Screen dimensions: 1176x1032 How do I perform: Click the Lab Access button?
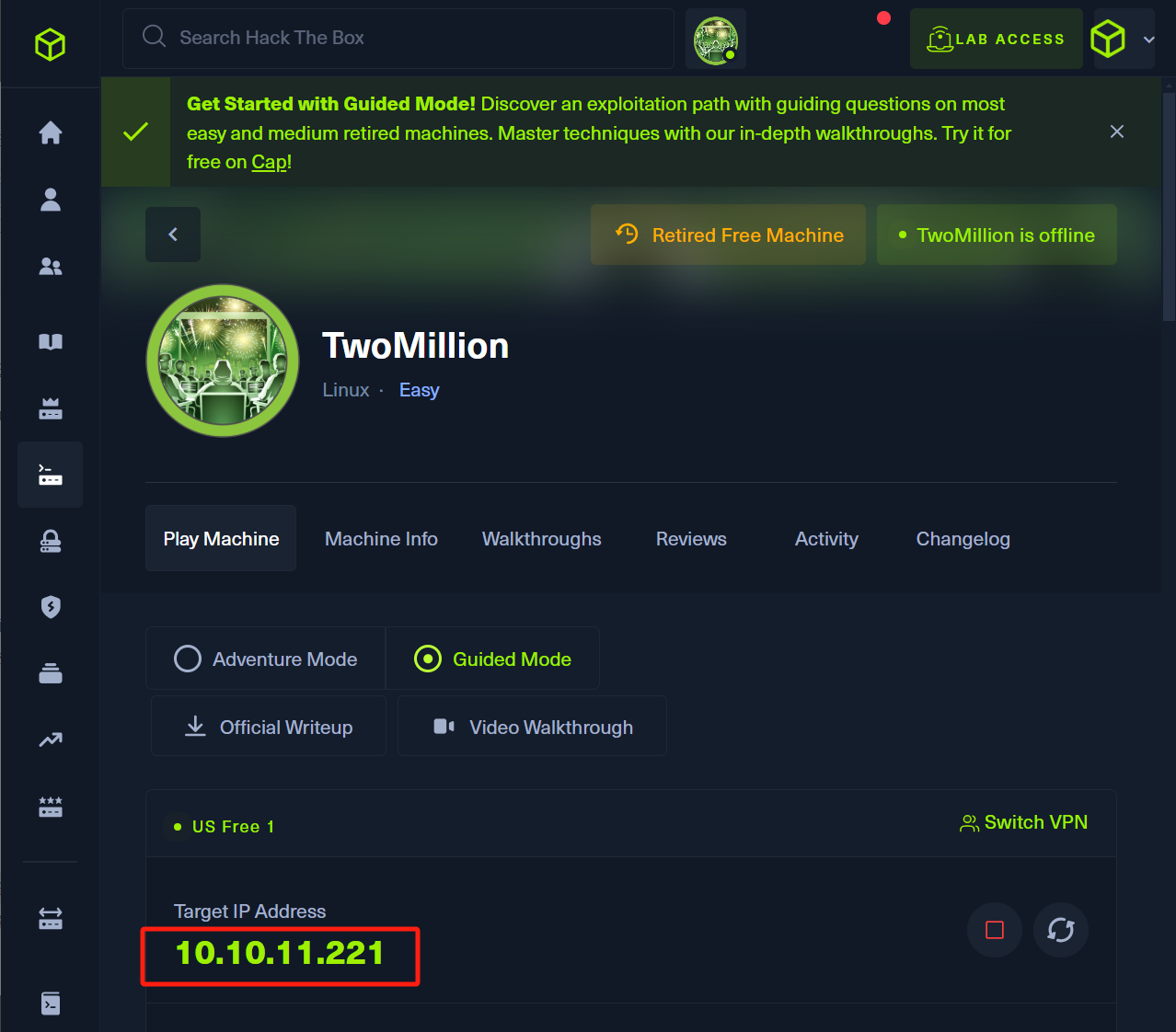(997, 39)
